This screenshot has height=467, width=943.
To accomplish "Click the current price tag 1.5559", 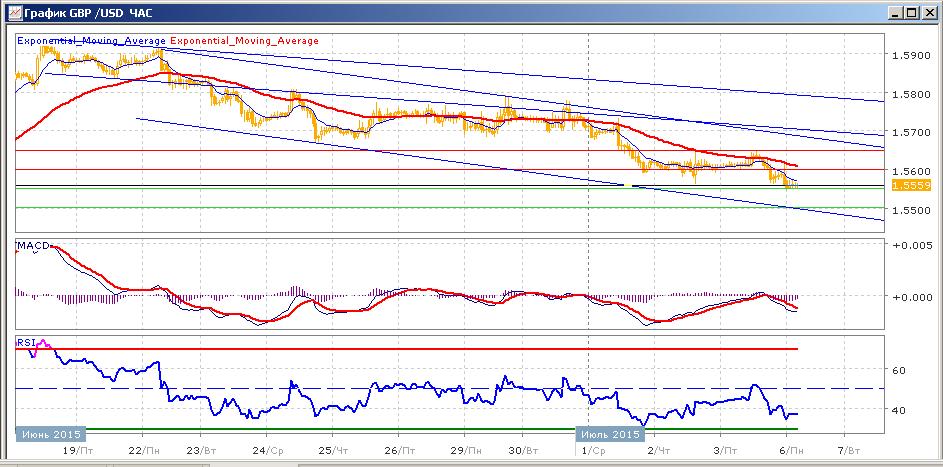I will (x=912, y=186).
